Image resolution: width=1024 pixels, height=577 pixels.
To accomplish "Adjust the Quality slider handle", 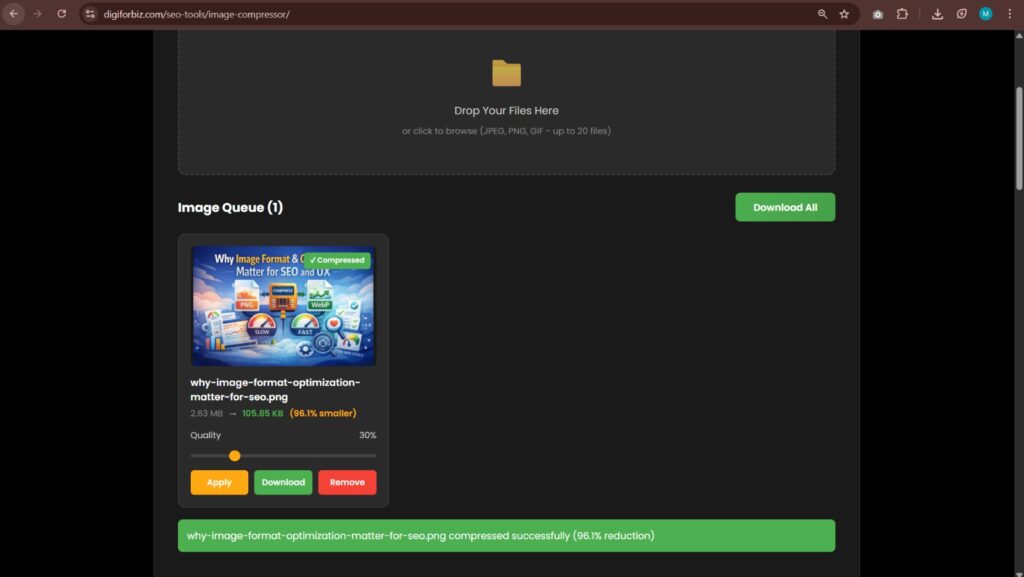I will (234, 456).
